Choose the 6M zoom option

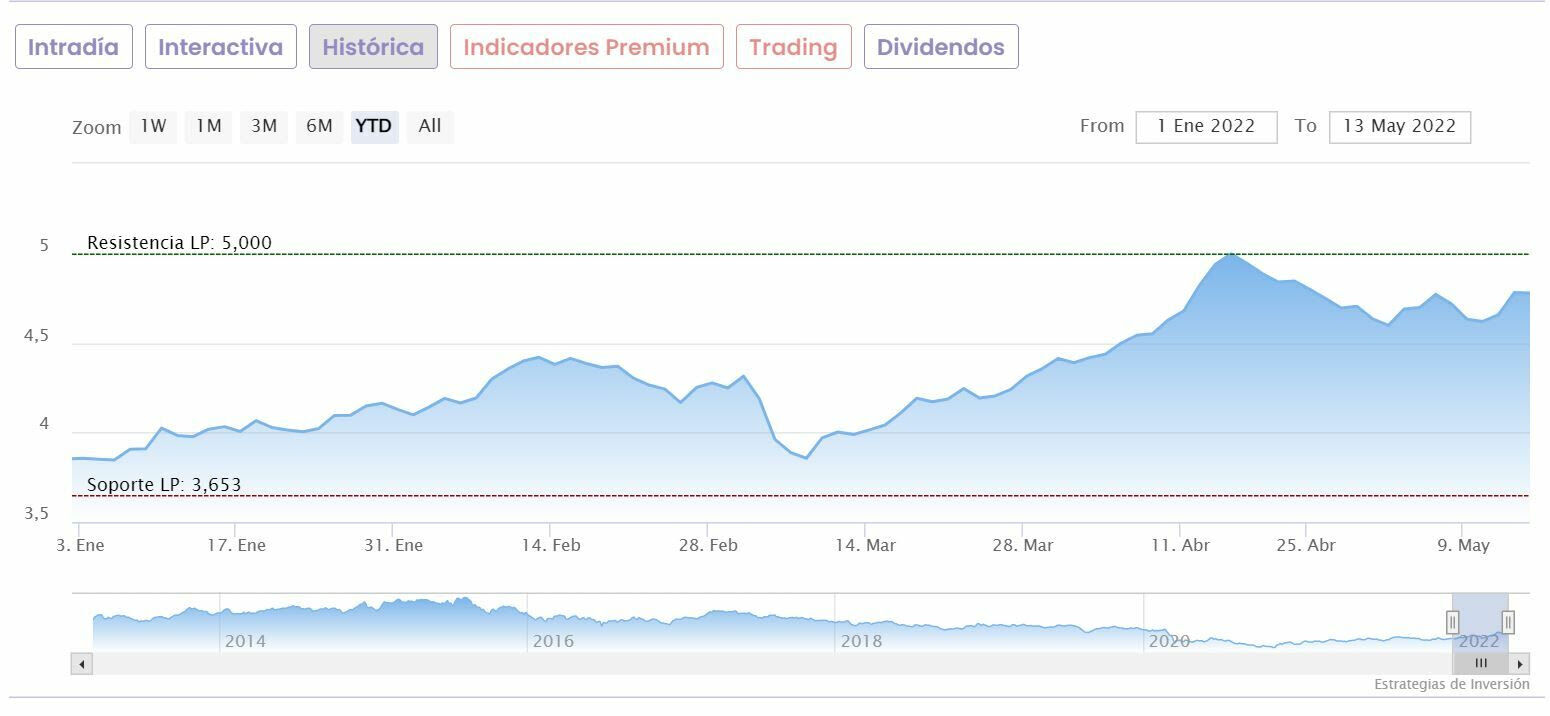click(319, 126)
